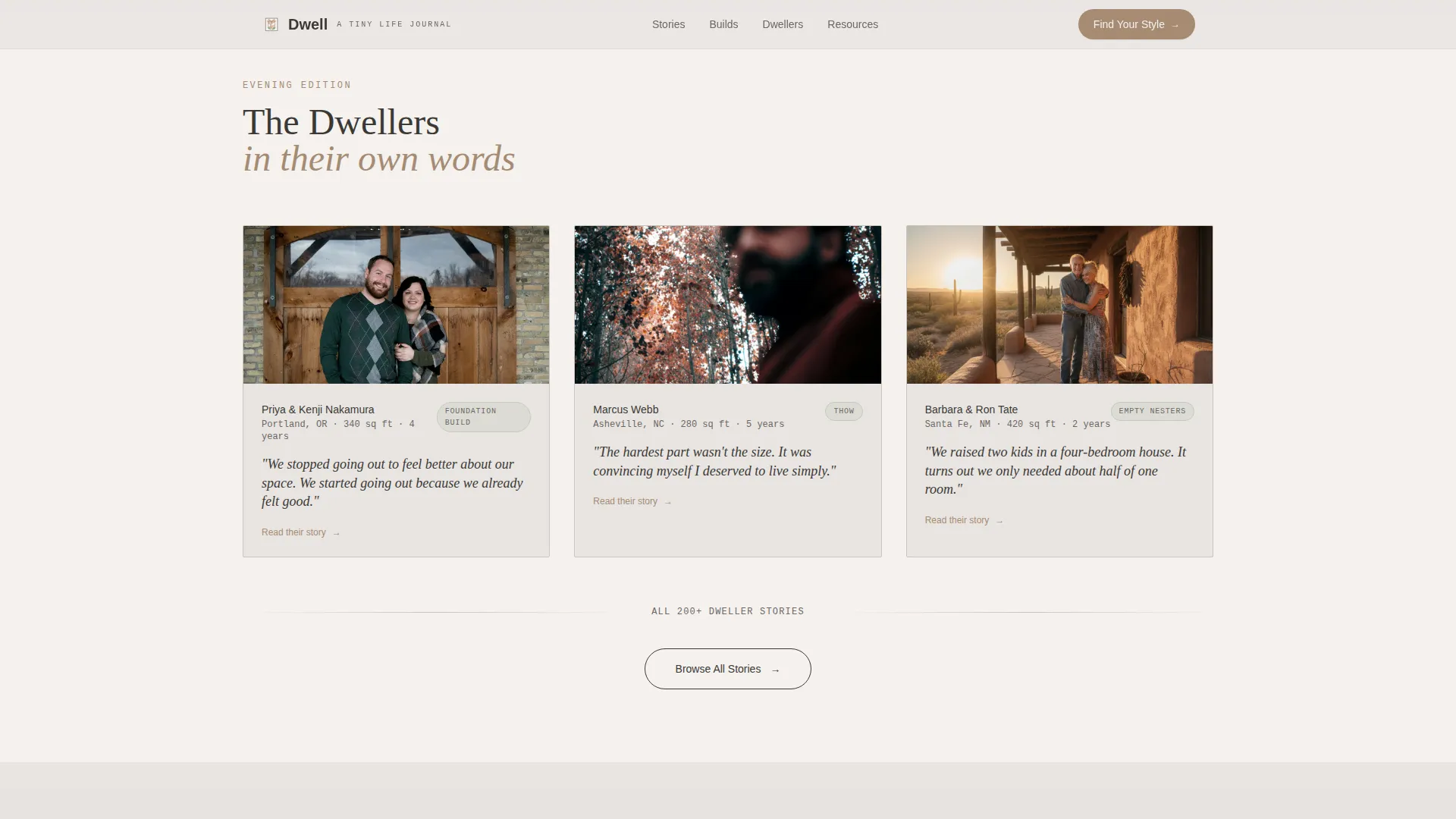Click 'ALL 200+ DWELLER STORIES' label
This screenshot has height=819, width=1456.
click(x=728, y=611)
